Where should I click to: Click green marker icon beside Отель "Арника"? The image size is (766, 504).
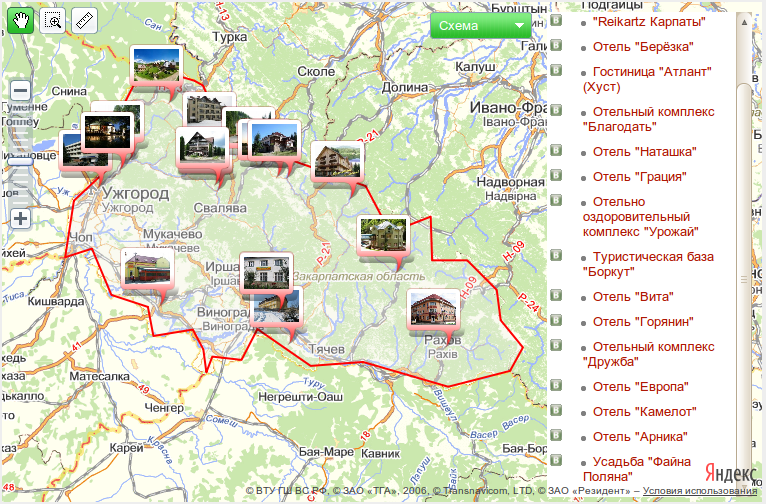coord(556,435)
